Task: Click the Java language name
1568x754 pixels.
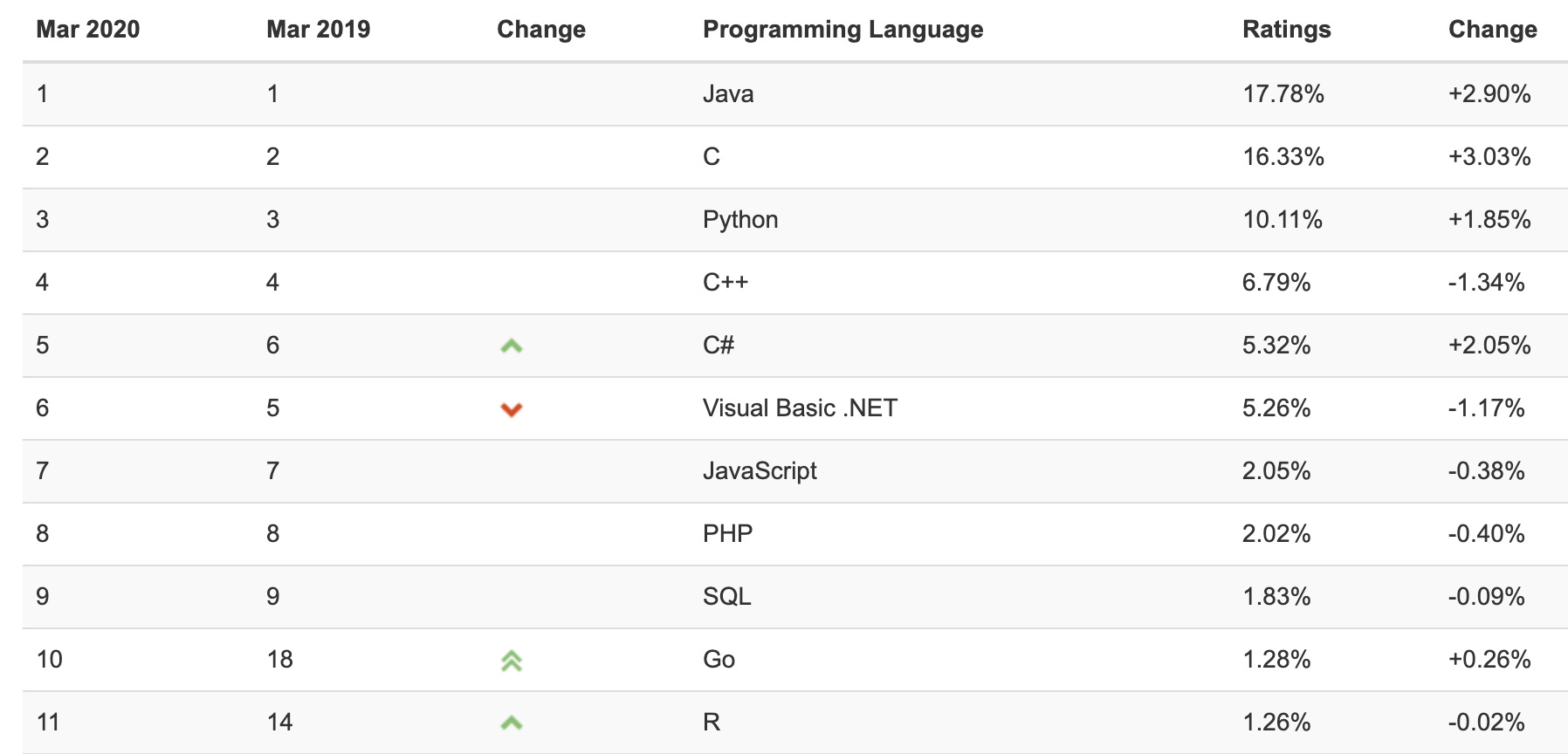Action: click(x=728, y=94)
